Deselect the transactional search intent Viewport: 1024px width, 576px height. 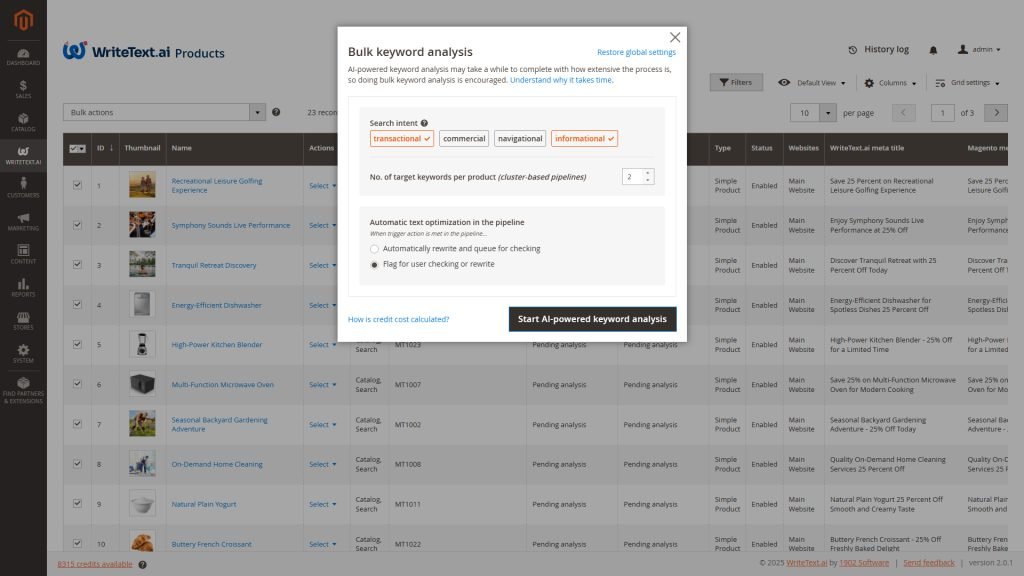coord(401,139)
